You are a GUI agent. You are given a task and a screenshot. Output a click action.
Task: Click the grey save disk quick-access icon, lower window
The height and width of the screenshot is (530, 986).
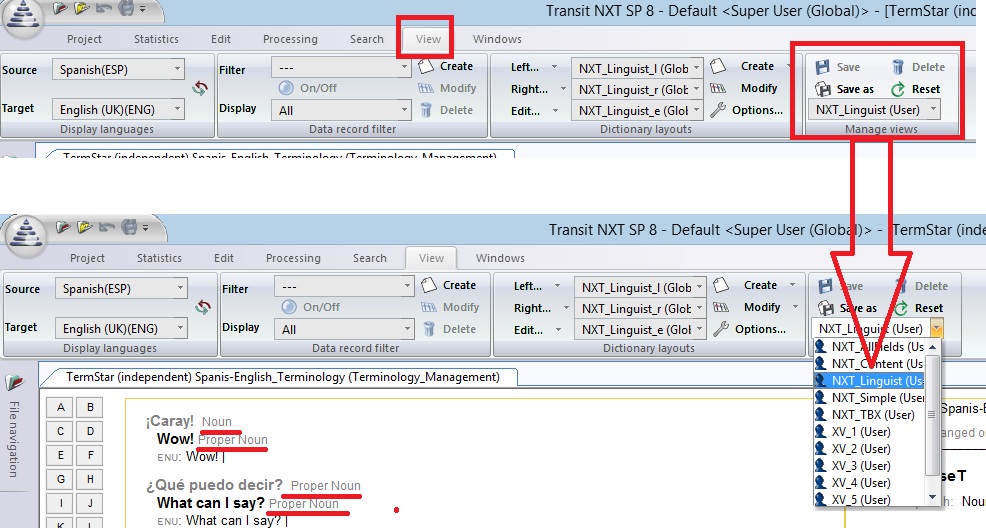point(128,227)
